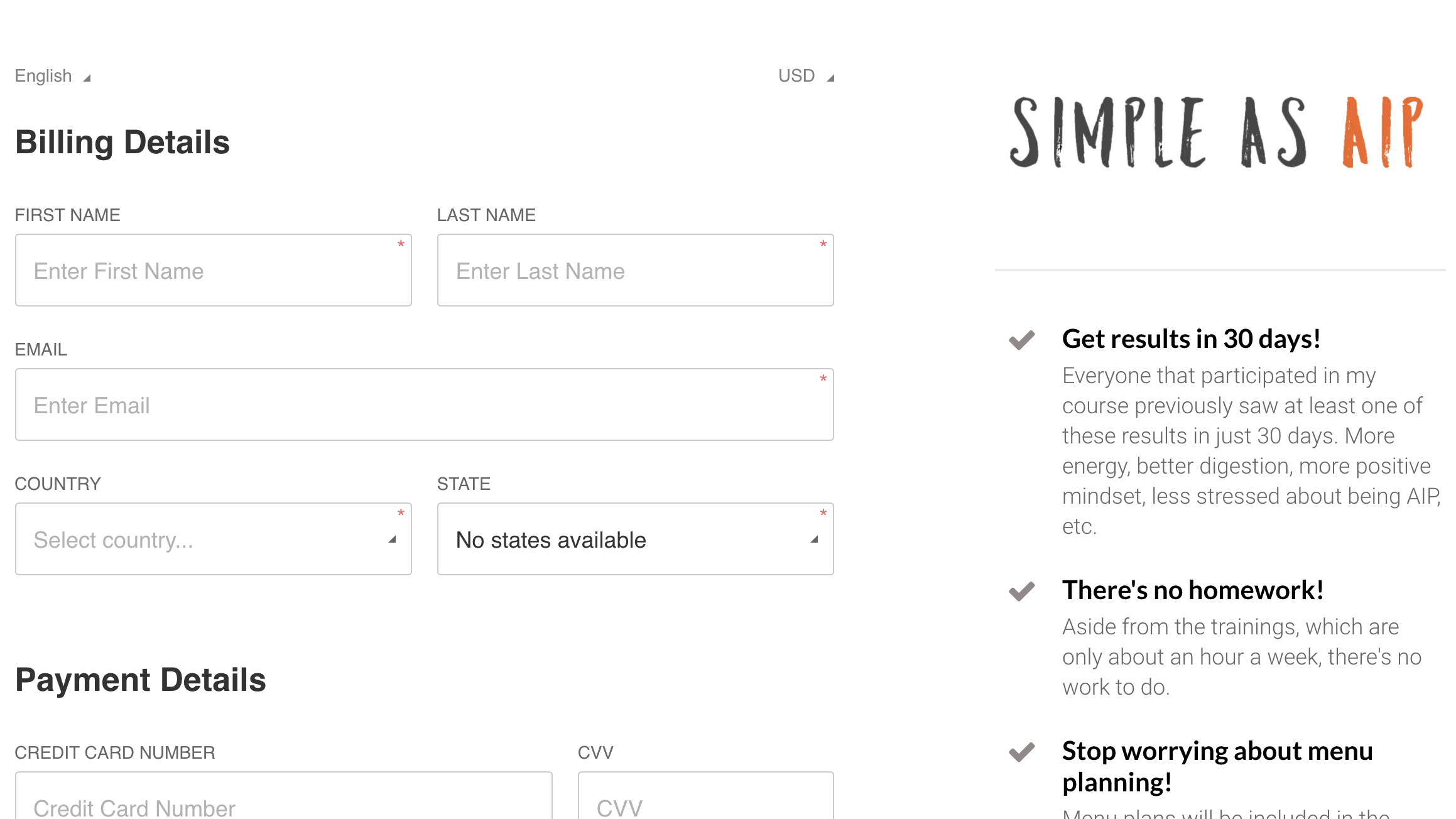Click the Simple As AIP logo
This screenshot has height=819, width=1456.
point(1216,133)
